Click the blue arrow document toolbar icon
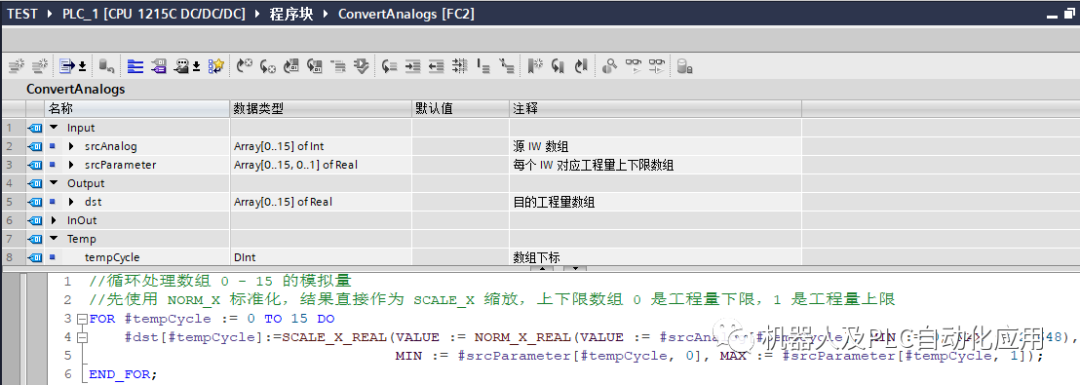This screenshot has width=1080, height=385. pos(66,65)
